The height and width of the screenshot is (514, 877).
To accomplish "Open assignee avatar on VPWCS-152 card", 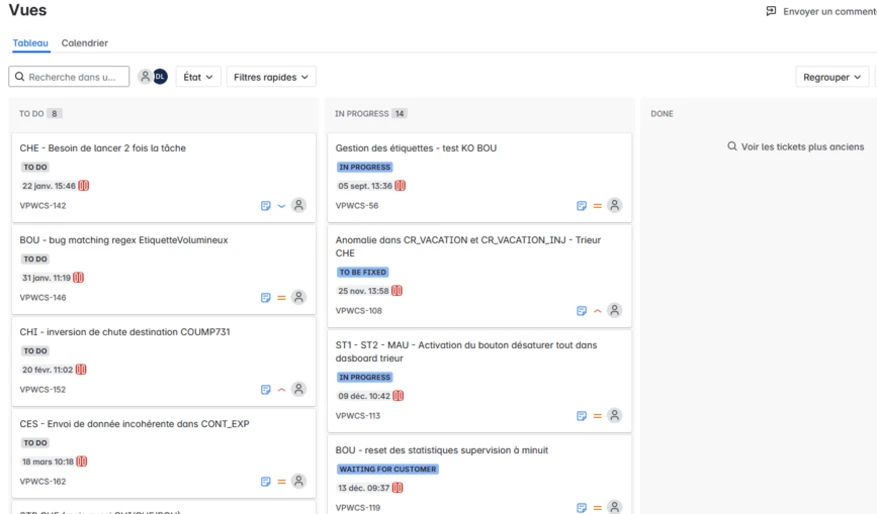I will pos(299,389).
